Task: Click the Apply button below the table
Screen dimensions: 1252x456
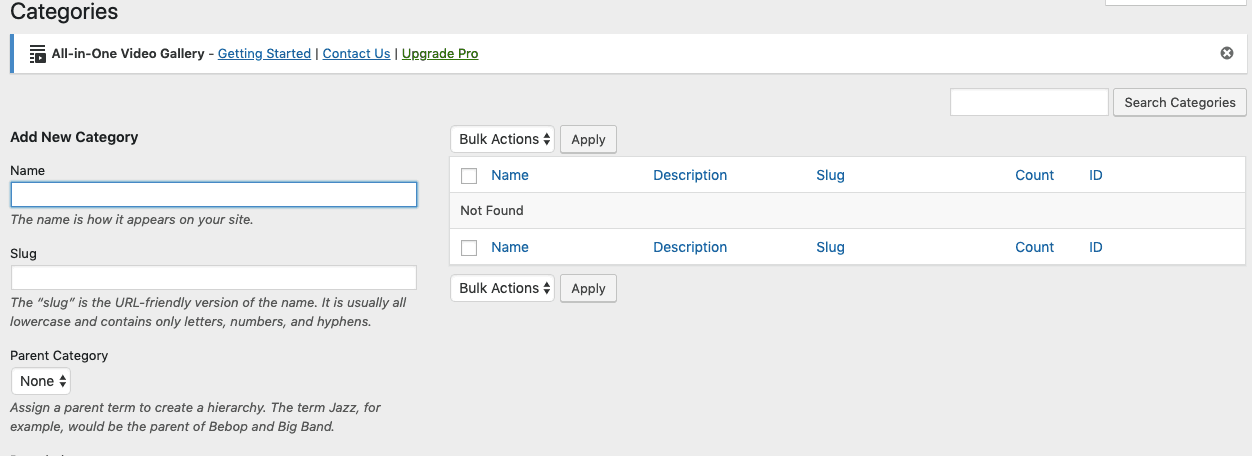Action: coord(588,288)
